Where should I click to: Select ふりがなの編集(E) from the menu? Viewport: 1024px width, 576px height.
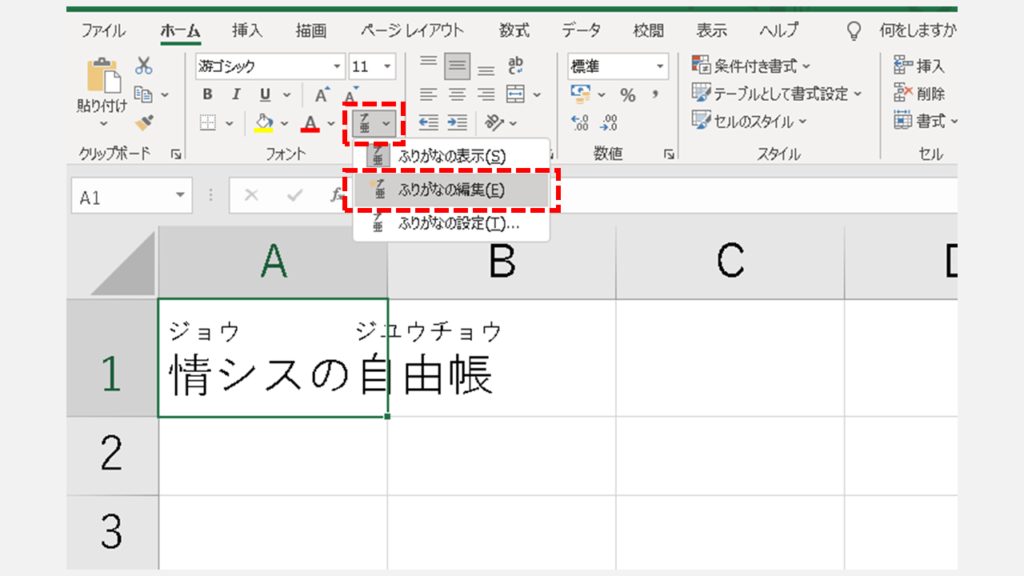(450, 190)
